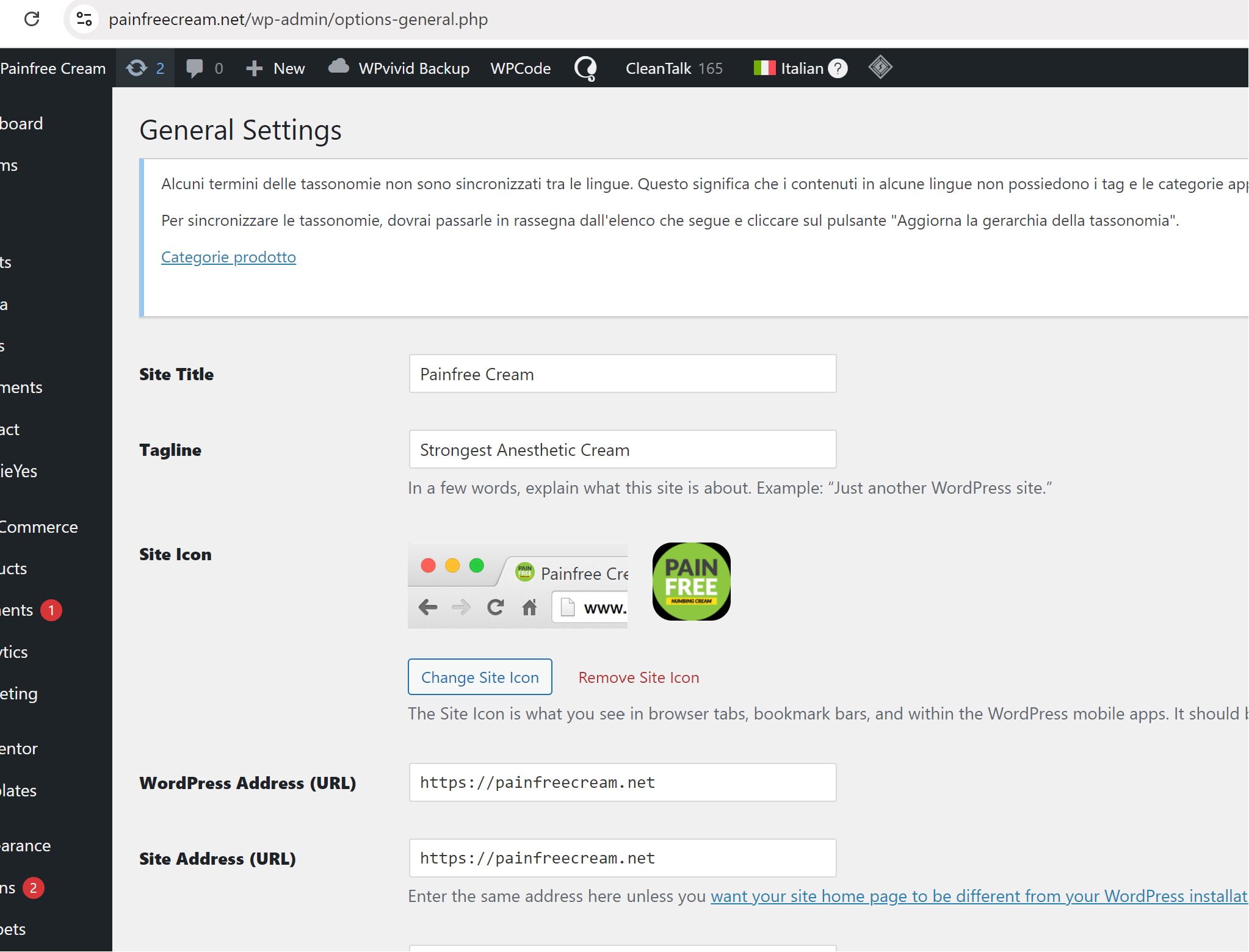Open site information icon in address bar
Viewport: 1249px width, 952px height.
point(84,19)
